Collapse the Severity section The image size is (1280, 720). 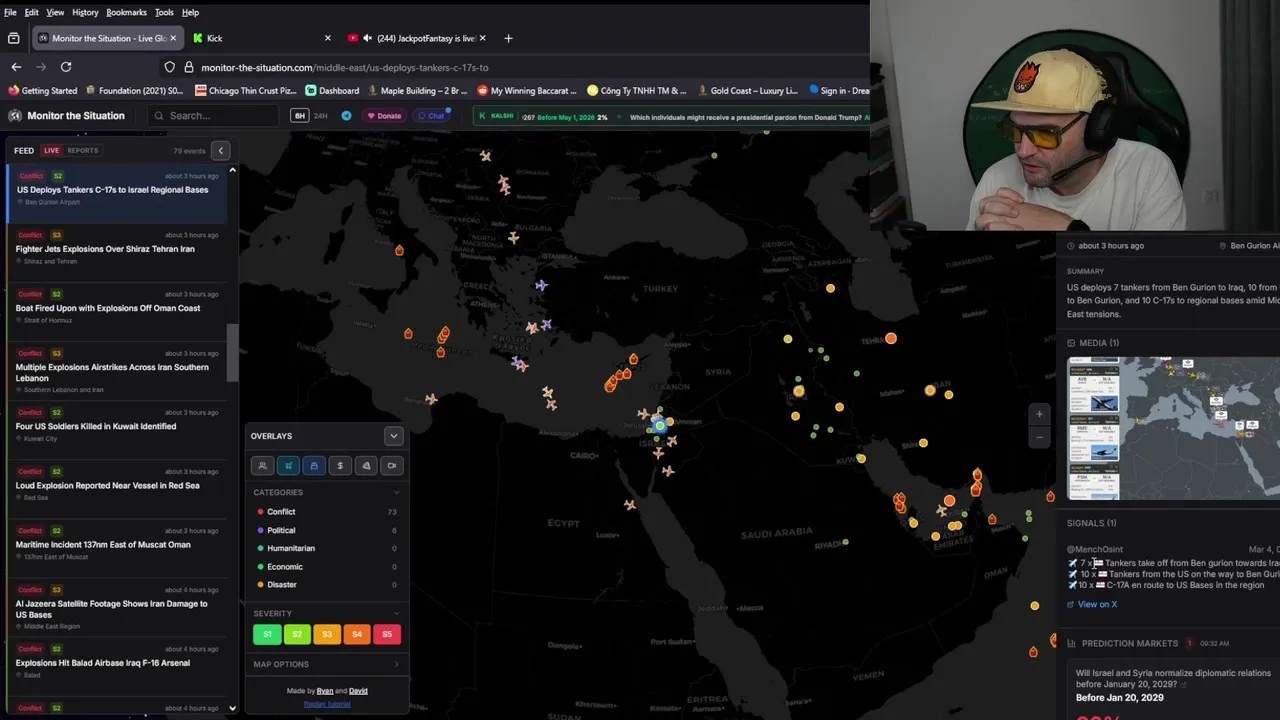coord(396,613)
